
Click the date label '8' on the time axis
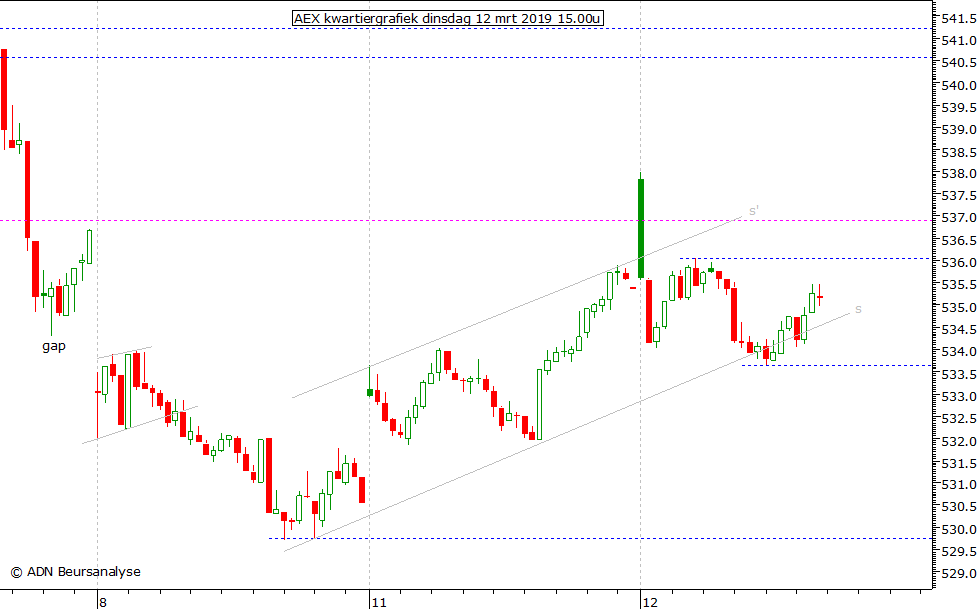pos(102,602)
